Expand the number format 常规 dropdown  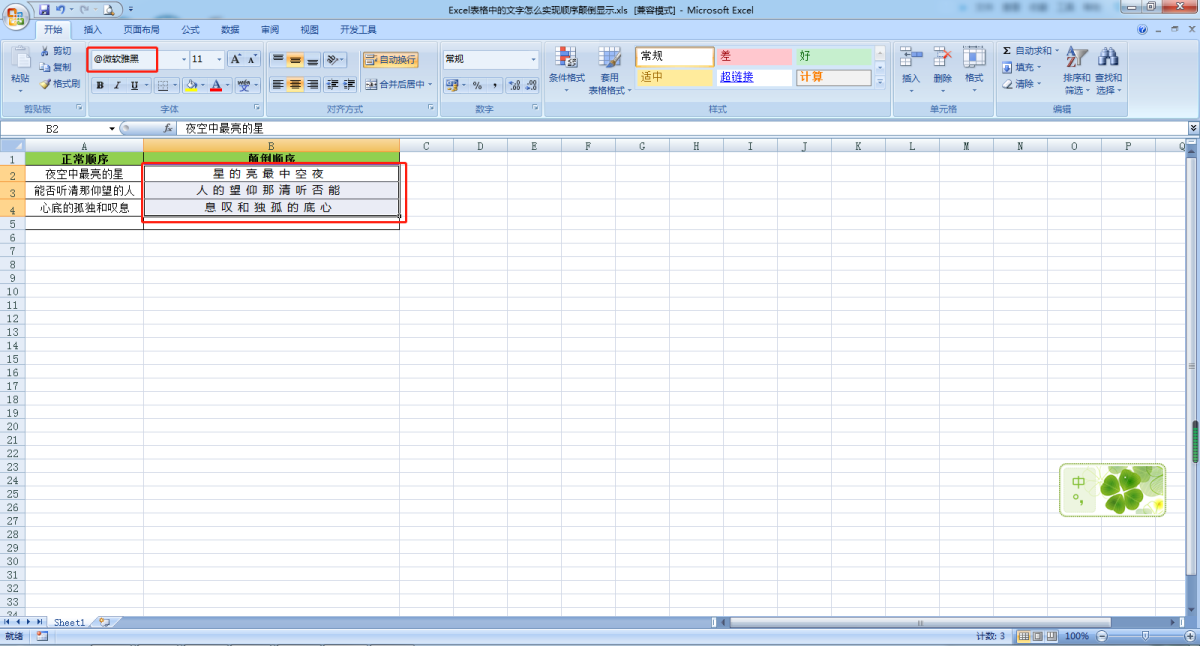pos(533,60)
